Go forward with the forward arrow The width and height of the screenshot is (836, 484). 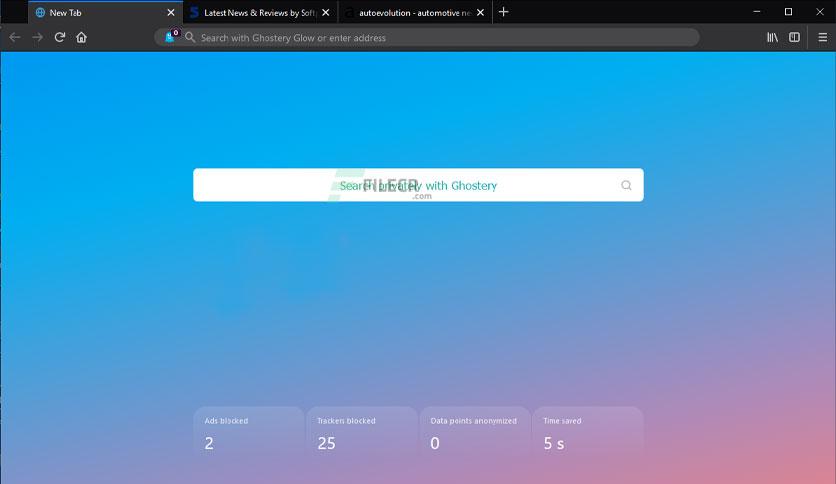37,37
